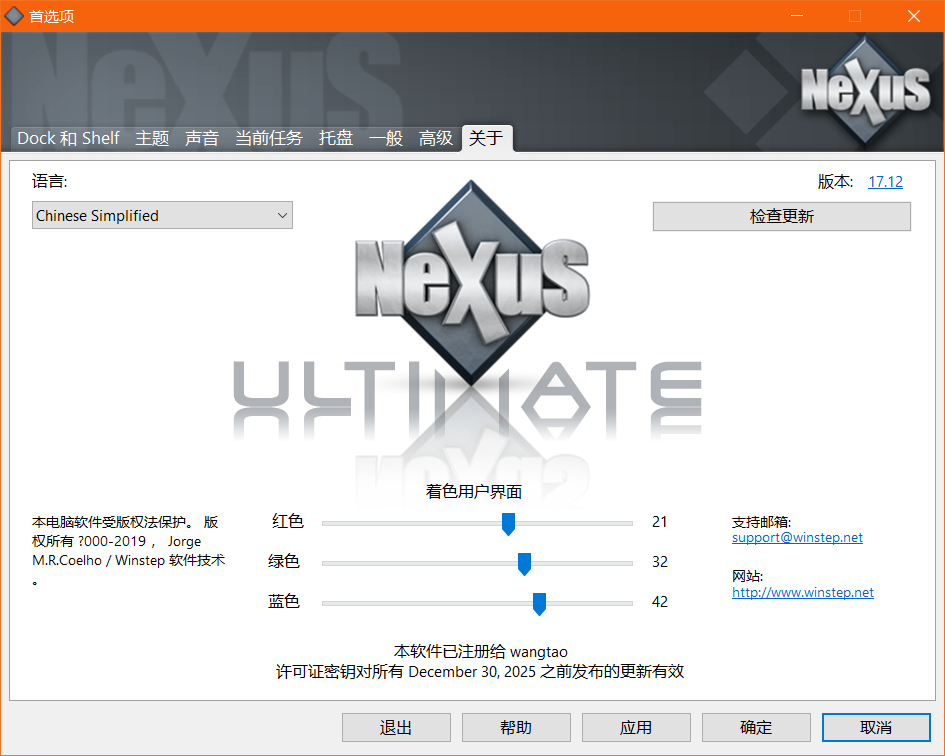Select the 声音 tab

[x=202, y=139]
